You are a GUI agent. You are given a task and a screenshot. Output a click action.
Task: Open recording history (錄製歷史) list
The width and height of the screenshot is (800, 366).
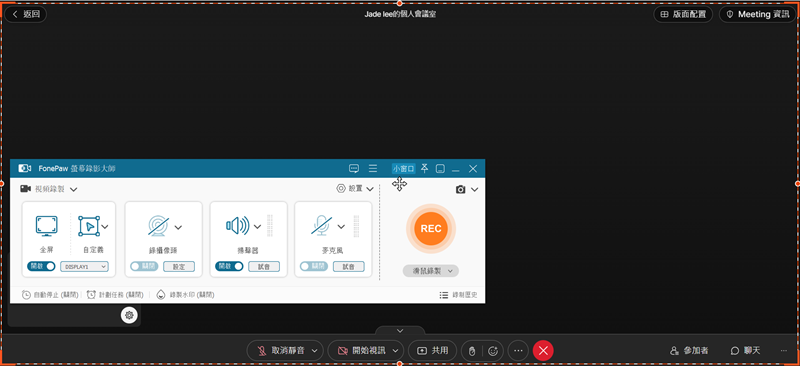tap(459, 295)
